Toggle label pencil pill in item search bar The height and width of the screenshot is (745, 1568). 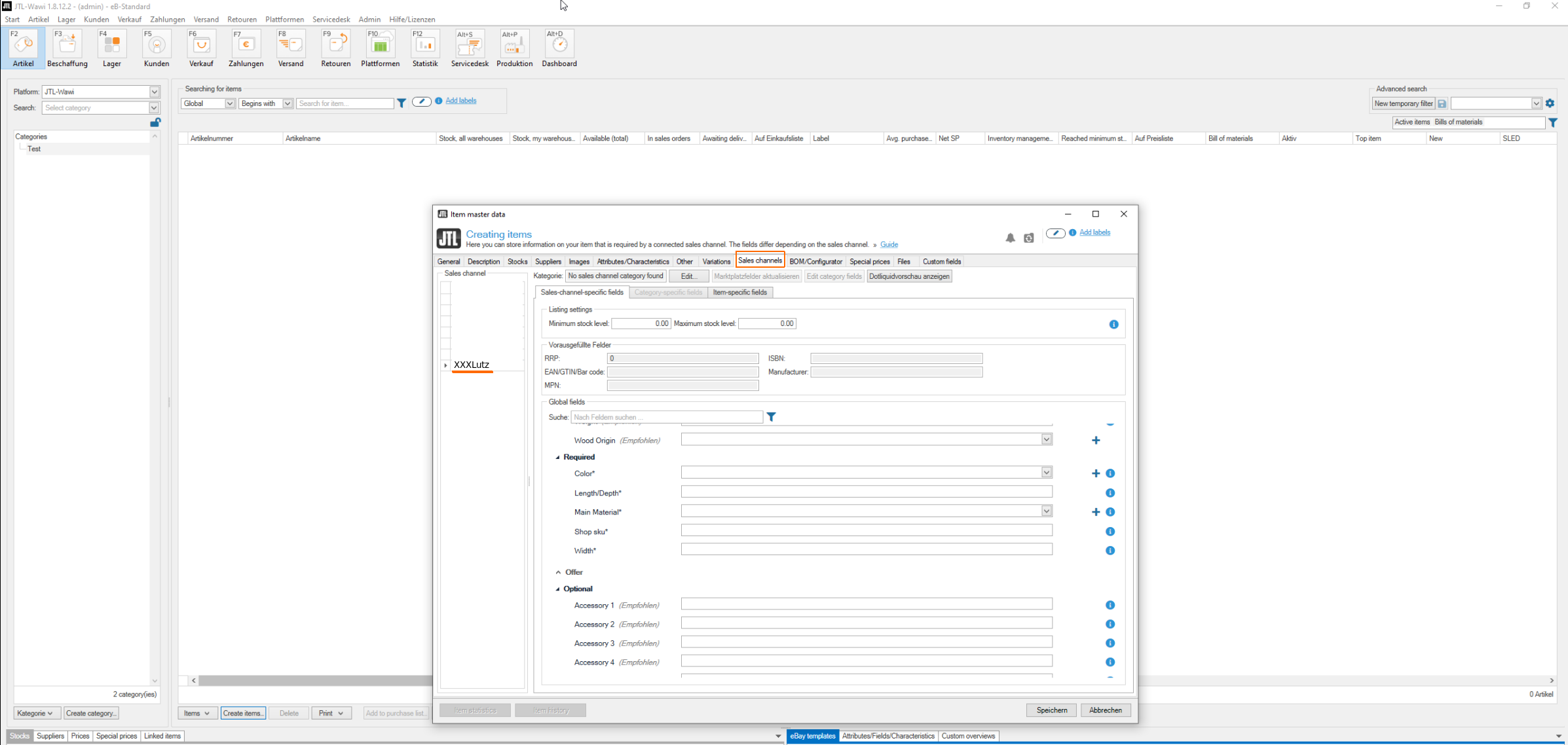(421, 101)
